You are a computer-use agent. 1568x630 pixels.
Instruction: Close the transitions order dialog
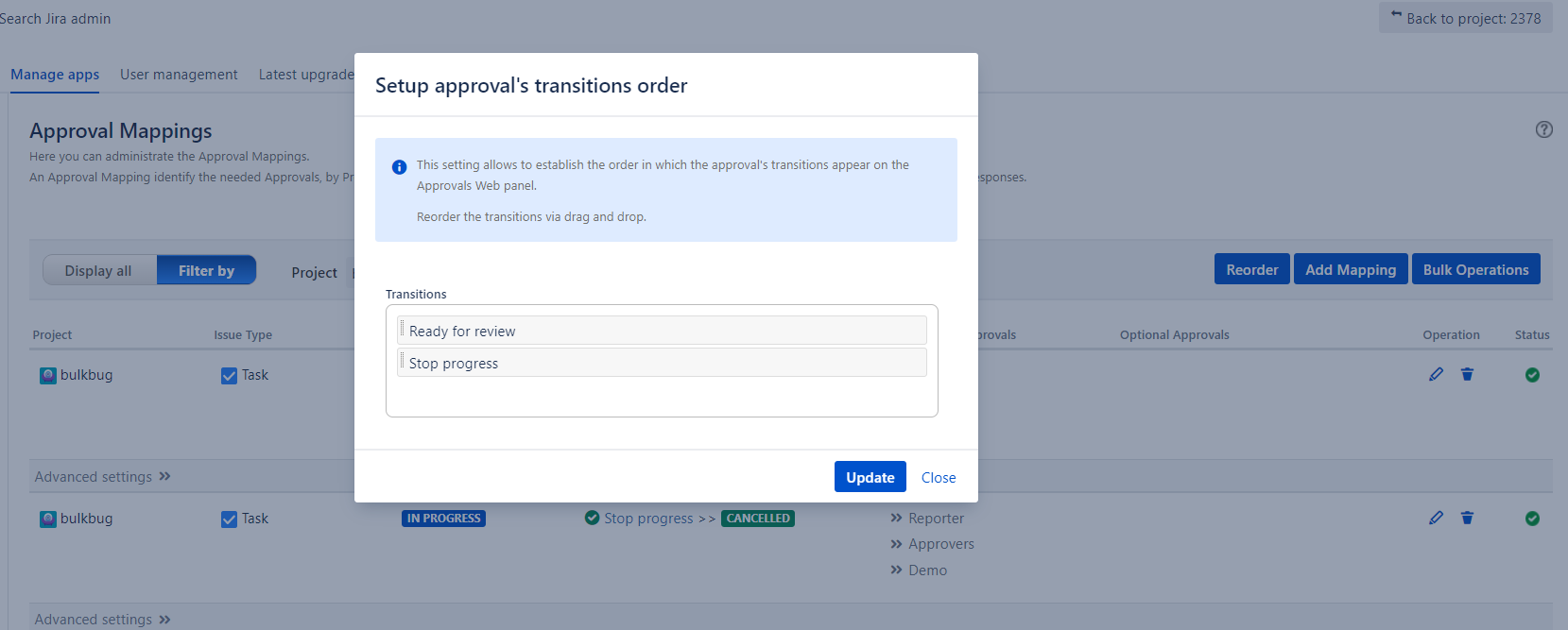tap(939, 478)
